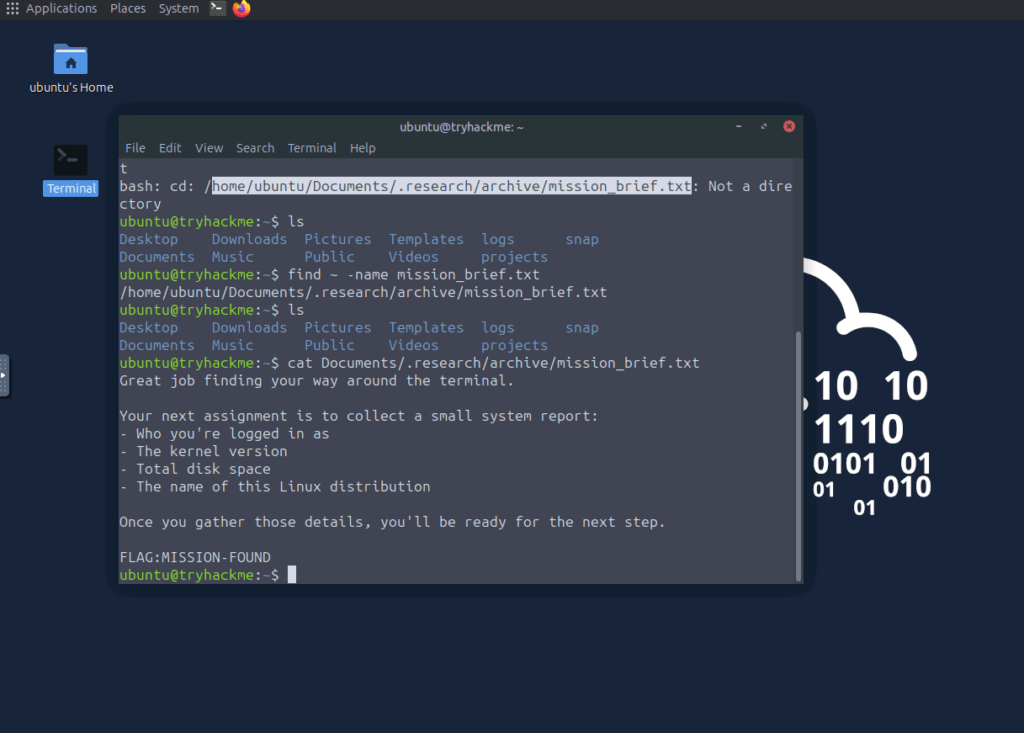Expand the side panel arrow handle on left edge
The image size is (1024, 733).
tap(4, 376)
